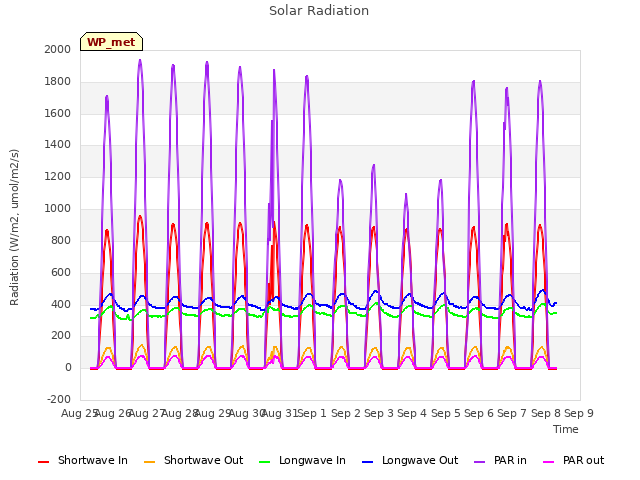This screenshot has width=640, height=480.
Task: Click the Sep 2 x-axis label
Action: coord(346,413)
